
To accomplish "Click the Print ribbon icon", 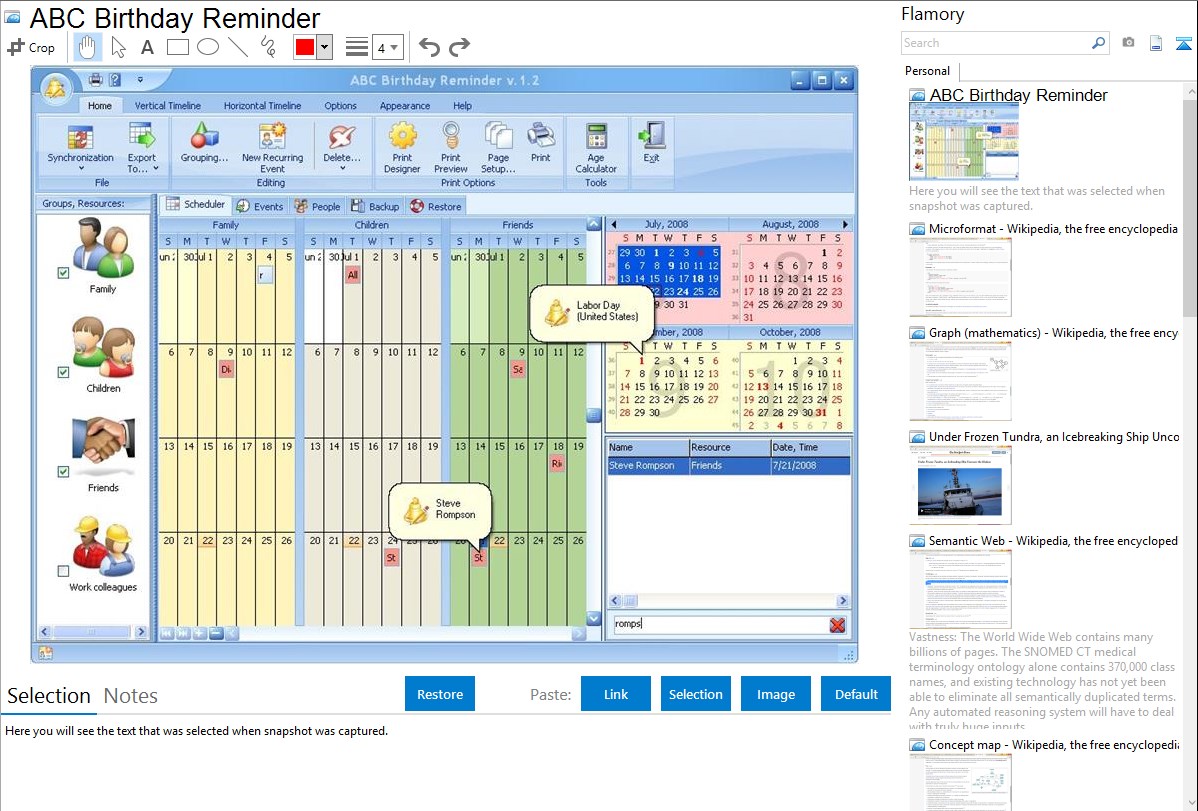I will [541, 143].
